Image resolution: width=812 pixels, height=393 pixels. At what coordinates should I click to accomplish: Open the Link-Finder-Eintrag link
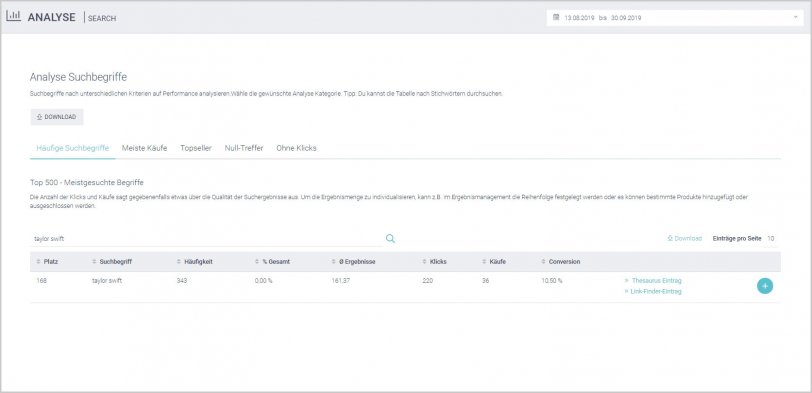tap(653, 292)
